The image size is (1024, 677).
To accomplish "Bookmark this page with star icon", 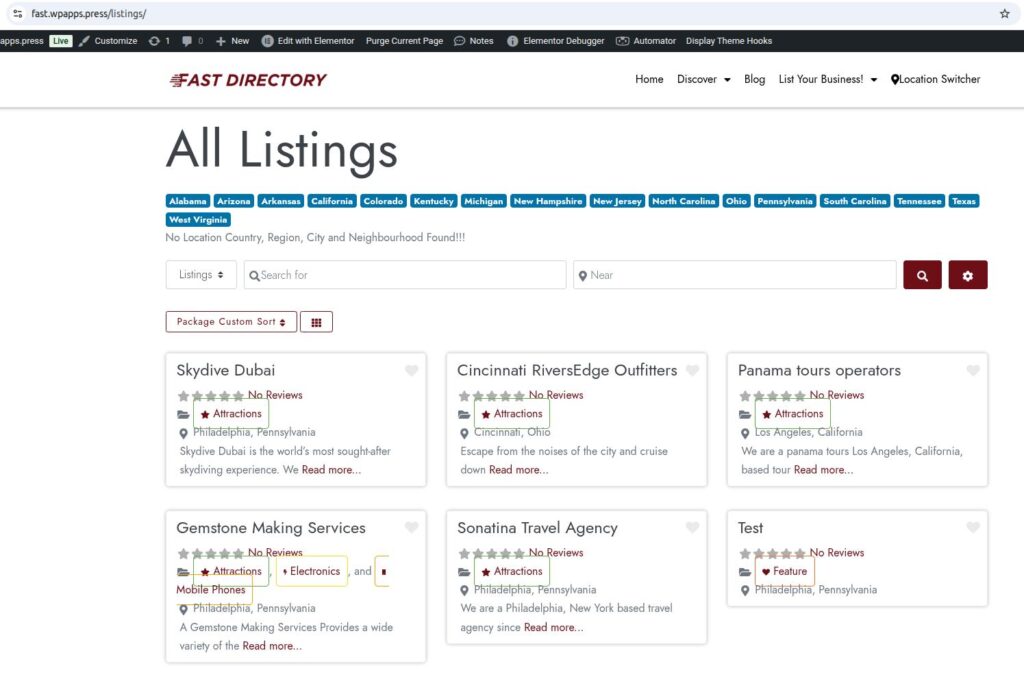I will 1004,14.
